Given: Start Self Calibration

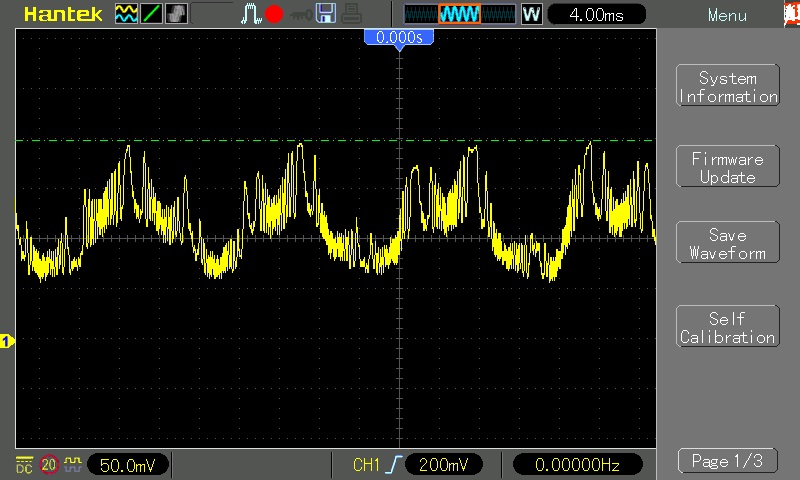Looking at the screenshot, I should click(728, 326).
